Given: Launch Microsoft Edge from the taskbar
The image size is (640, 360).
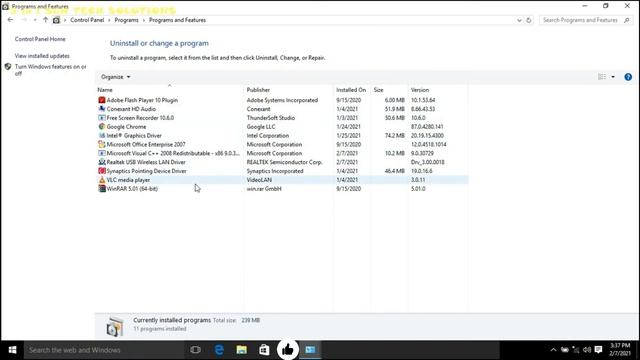Looking at the screenshot, I should point(219,350).
